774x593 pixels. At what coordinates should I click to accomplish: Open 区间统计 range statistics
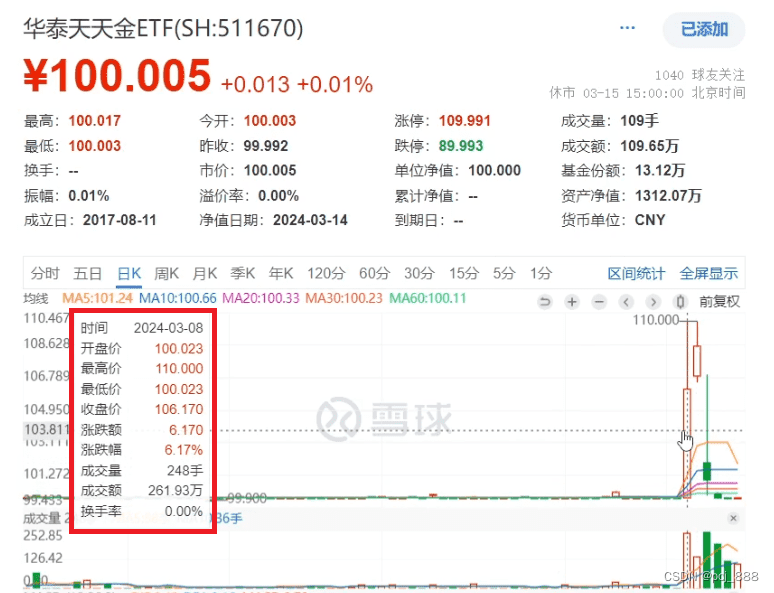click(x=636, y=273)
